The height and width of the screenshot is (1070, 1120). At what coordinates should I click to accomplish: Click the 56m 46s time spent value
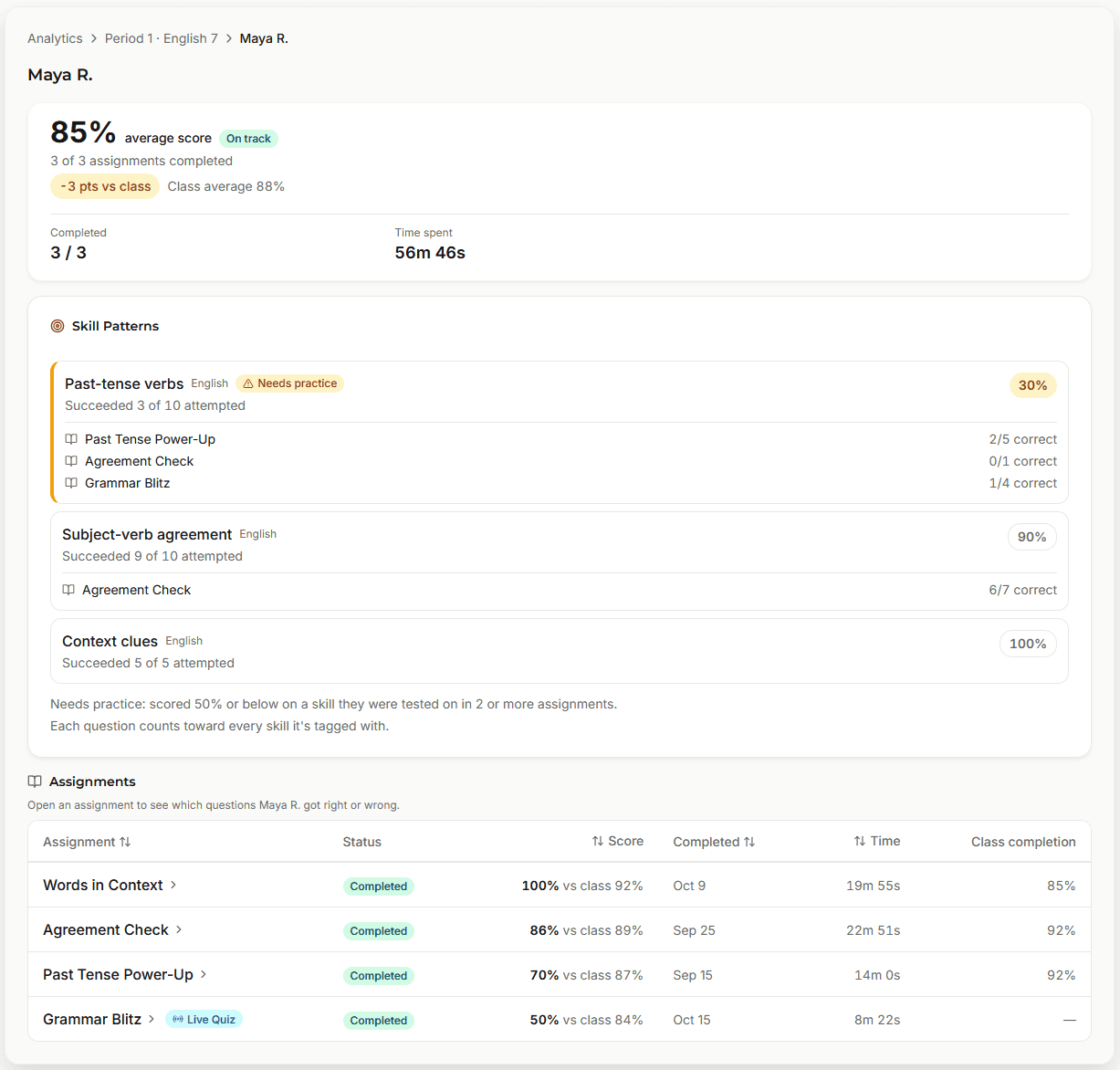pos(430,253)
